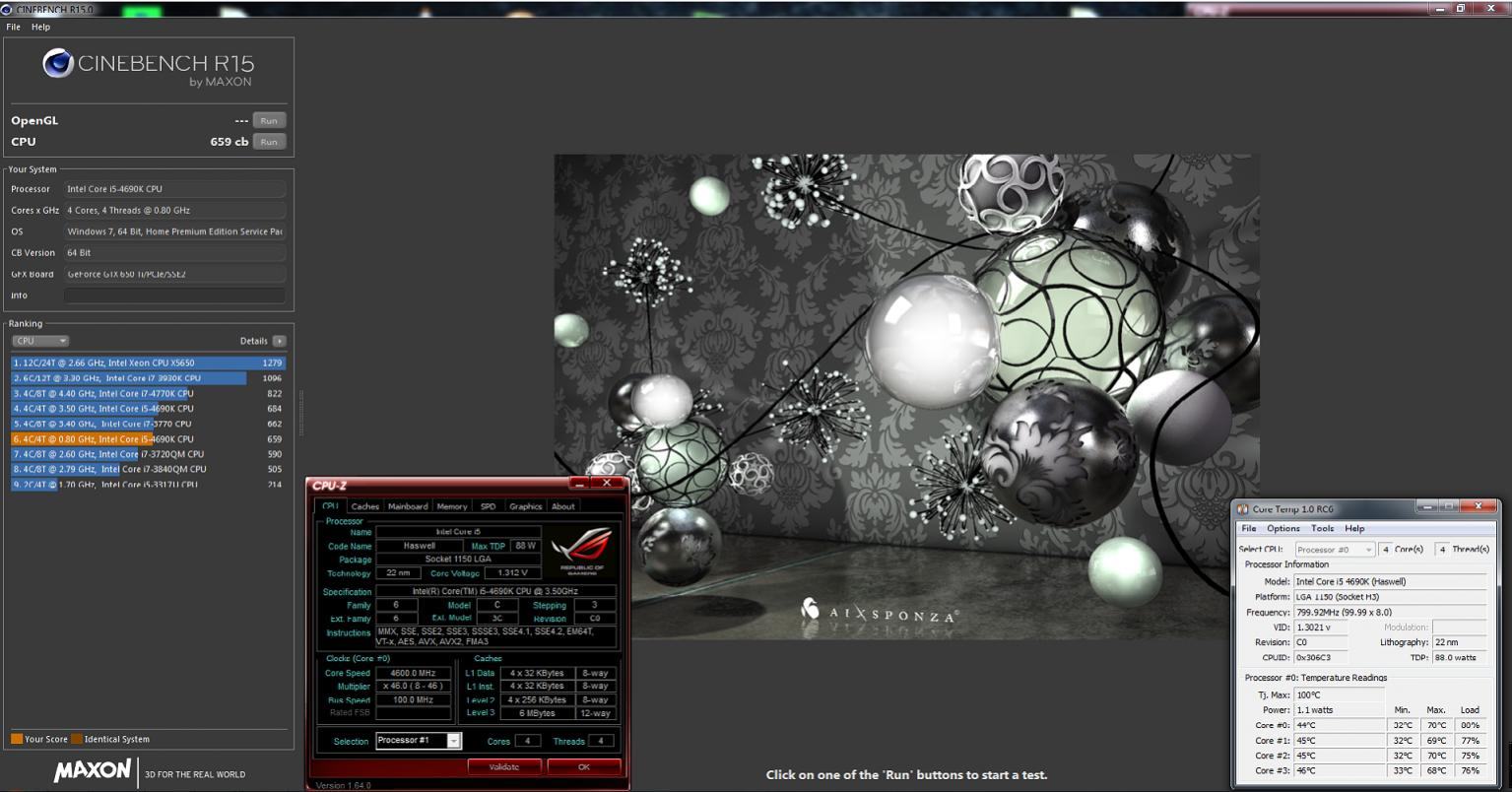Select ranking row Intel Core i7 3930K
This screenshot has width=1512, height=792.
coord(148,378)
